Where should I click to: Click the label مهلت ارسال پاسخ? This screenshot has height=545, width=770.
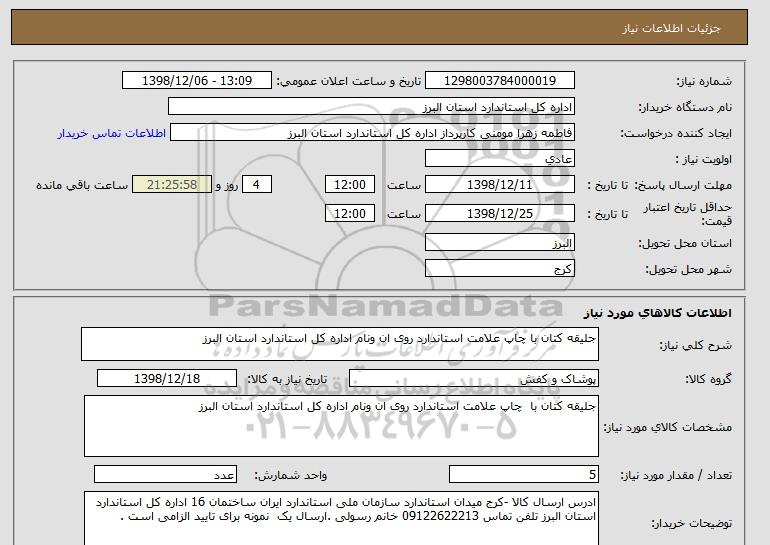(x=683, y=185)
